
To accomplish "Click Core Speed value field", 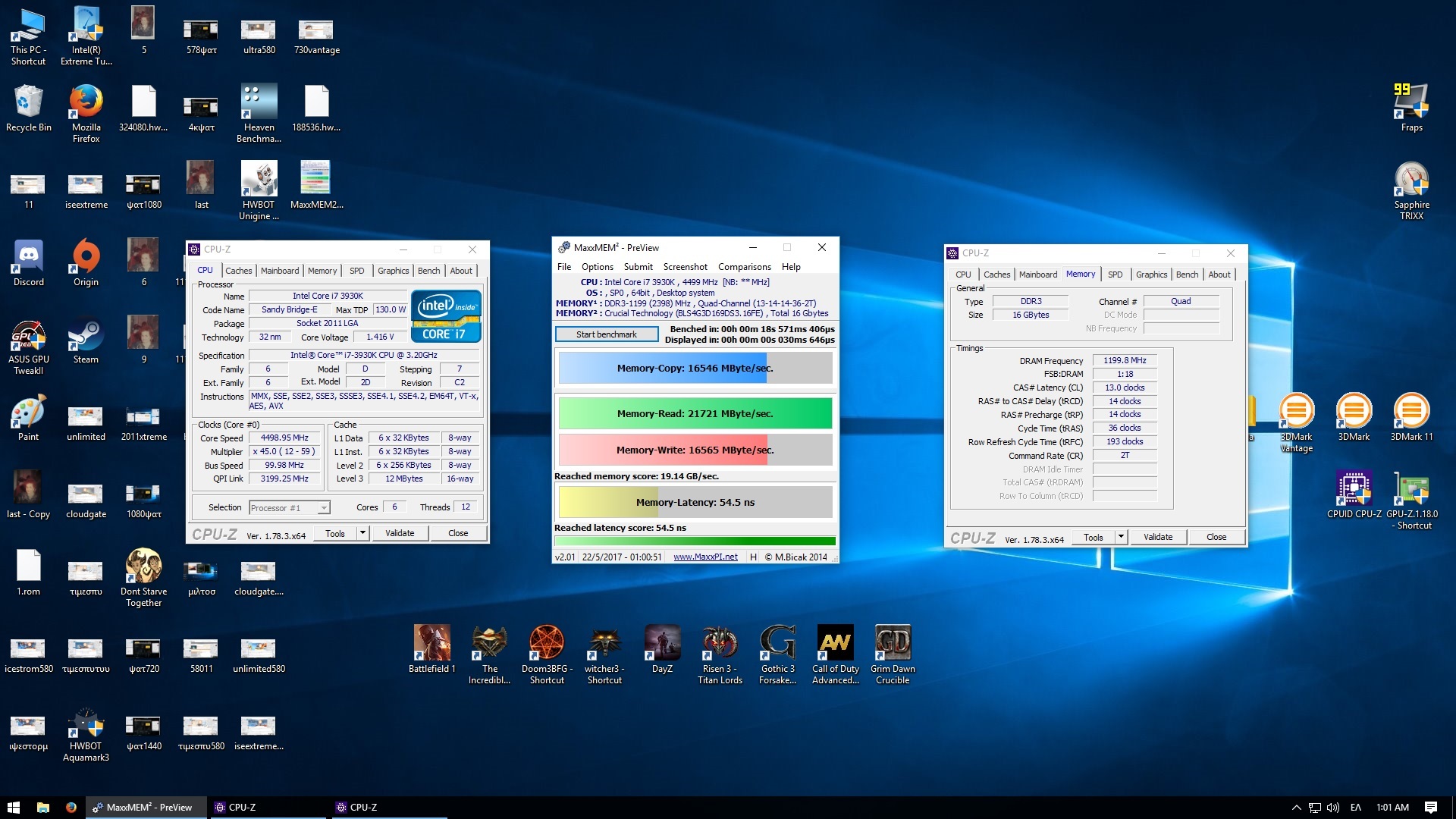I will pyautogui.click(x=284, y=438).
